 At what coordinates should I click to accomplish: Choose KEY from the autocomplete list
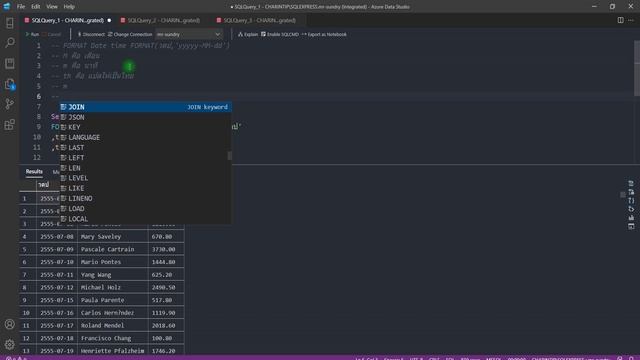pos(145,127)
